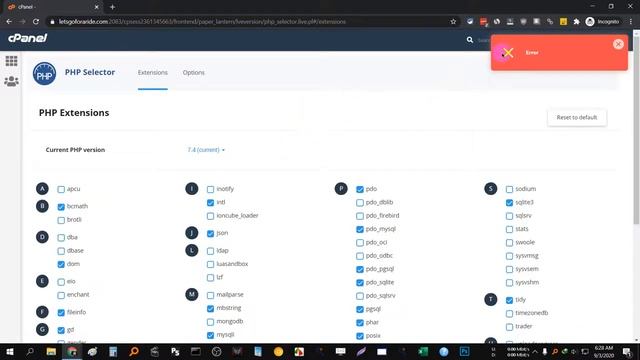The height and width of the screenshot is (360, 640).
Task: Click the browser address bar URL
Action: coord(202,22)
